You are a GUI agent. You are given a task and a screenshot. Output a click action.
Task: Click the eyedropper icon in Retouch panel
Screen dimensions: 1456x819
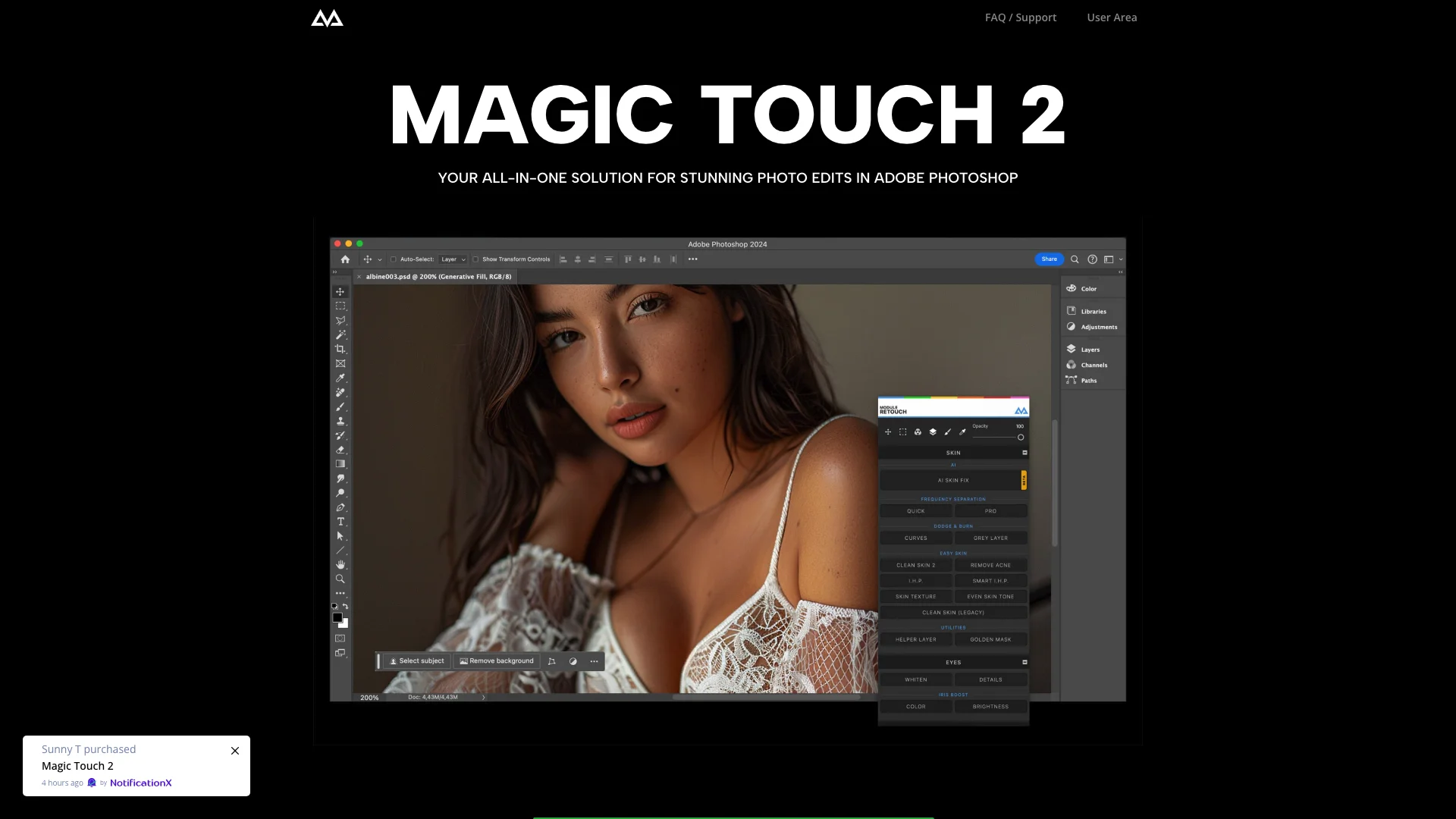click(963, 432)
